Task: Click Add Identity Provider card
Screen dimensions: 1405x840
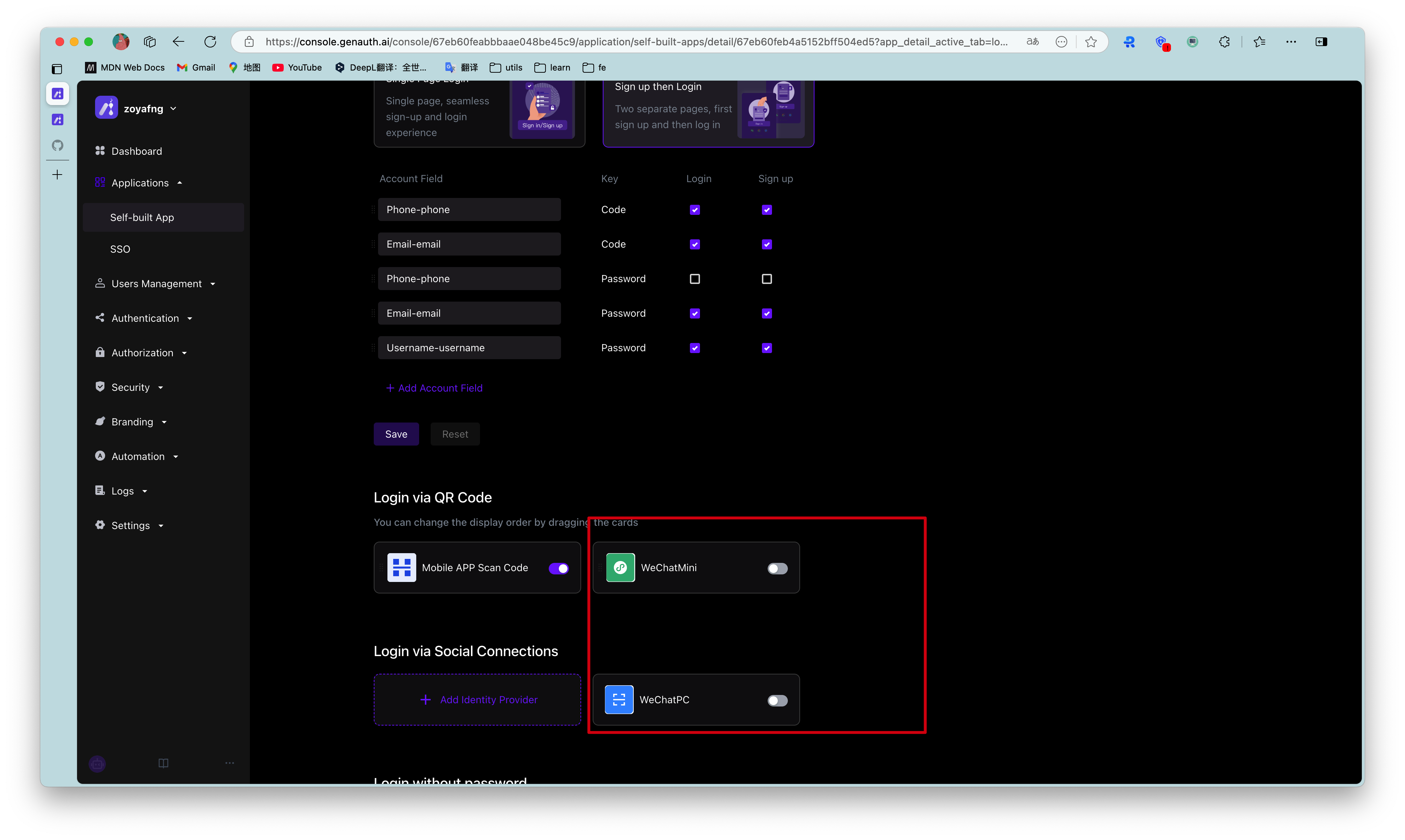Action: 477,700
